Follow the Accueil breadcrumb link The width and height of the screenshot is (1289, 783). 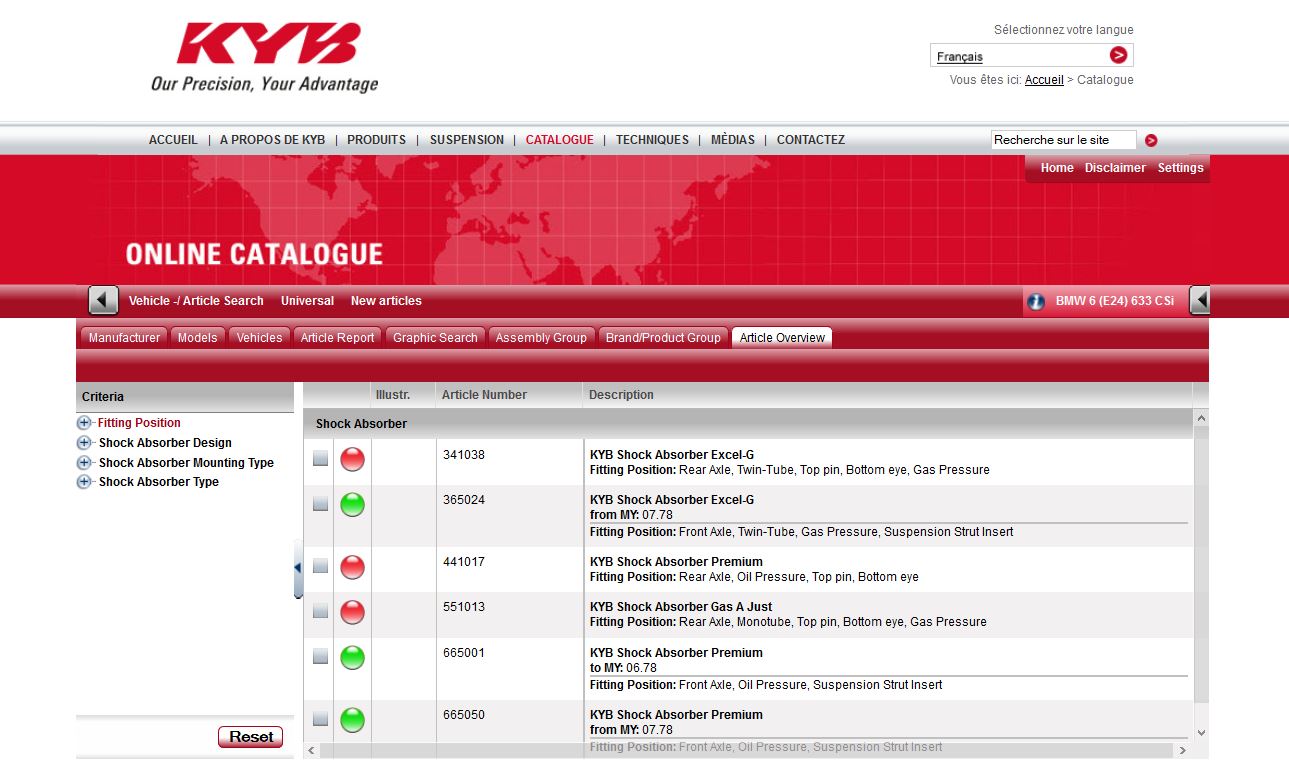(1044, 80)
